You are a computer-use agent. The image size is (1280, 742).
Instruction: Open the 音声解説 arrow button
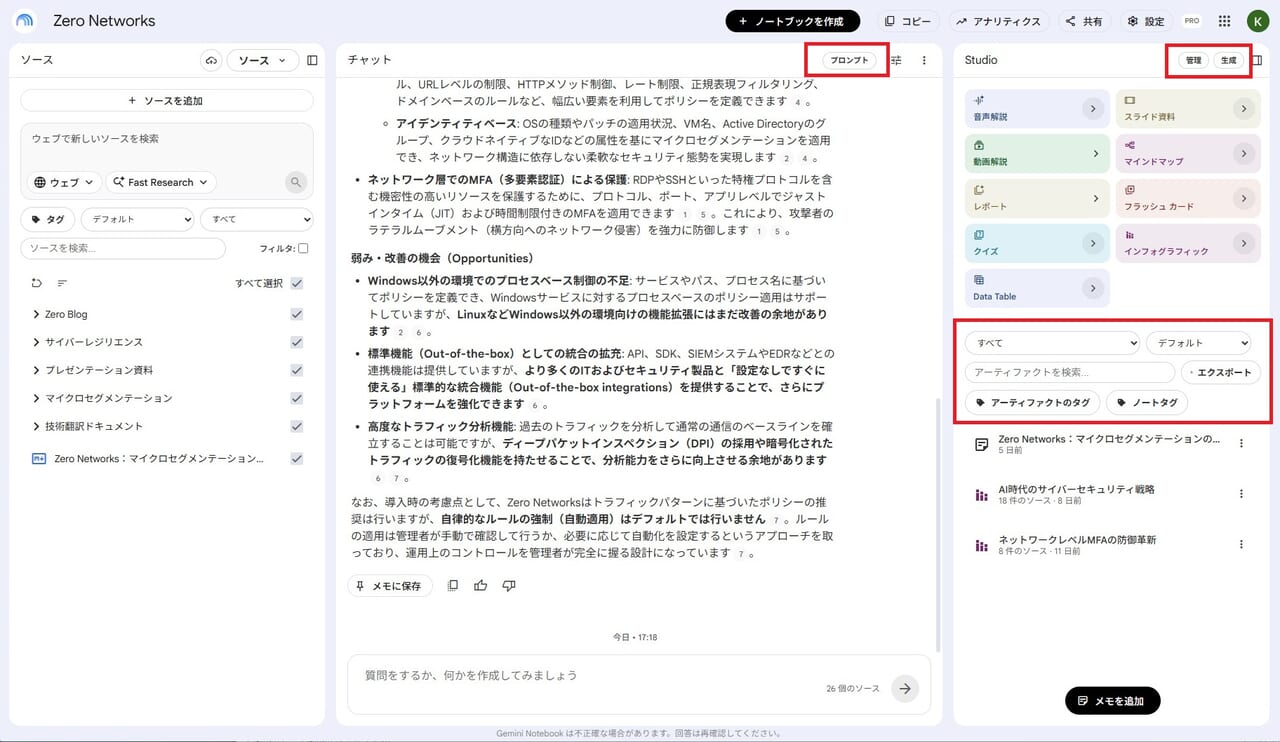[x=1093, y=108]
